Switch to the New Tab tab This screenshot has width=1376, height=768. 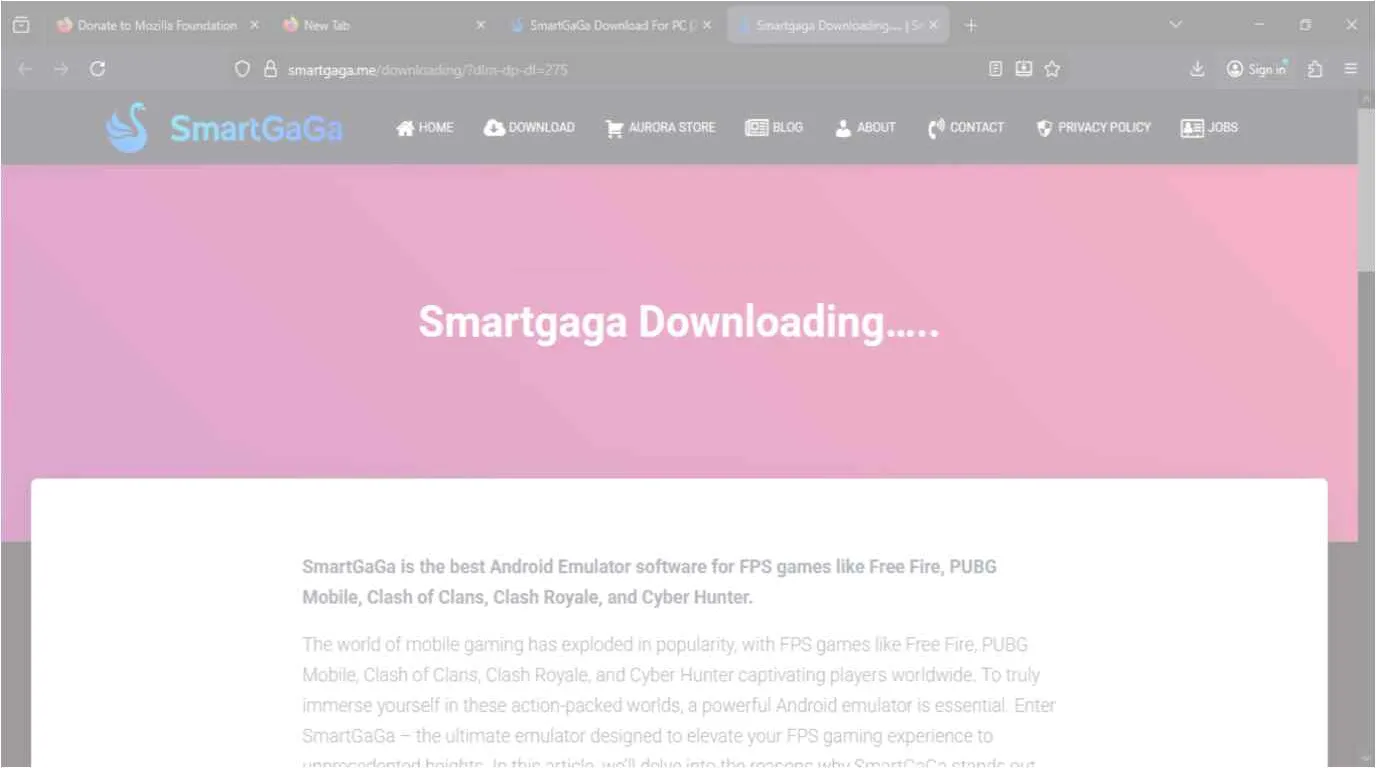[x=384, y=26]
